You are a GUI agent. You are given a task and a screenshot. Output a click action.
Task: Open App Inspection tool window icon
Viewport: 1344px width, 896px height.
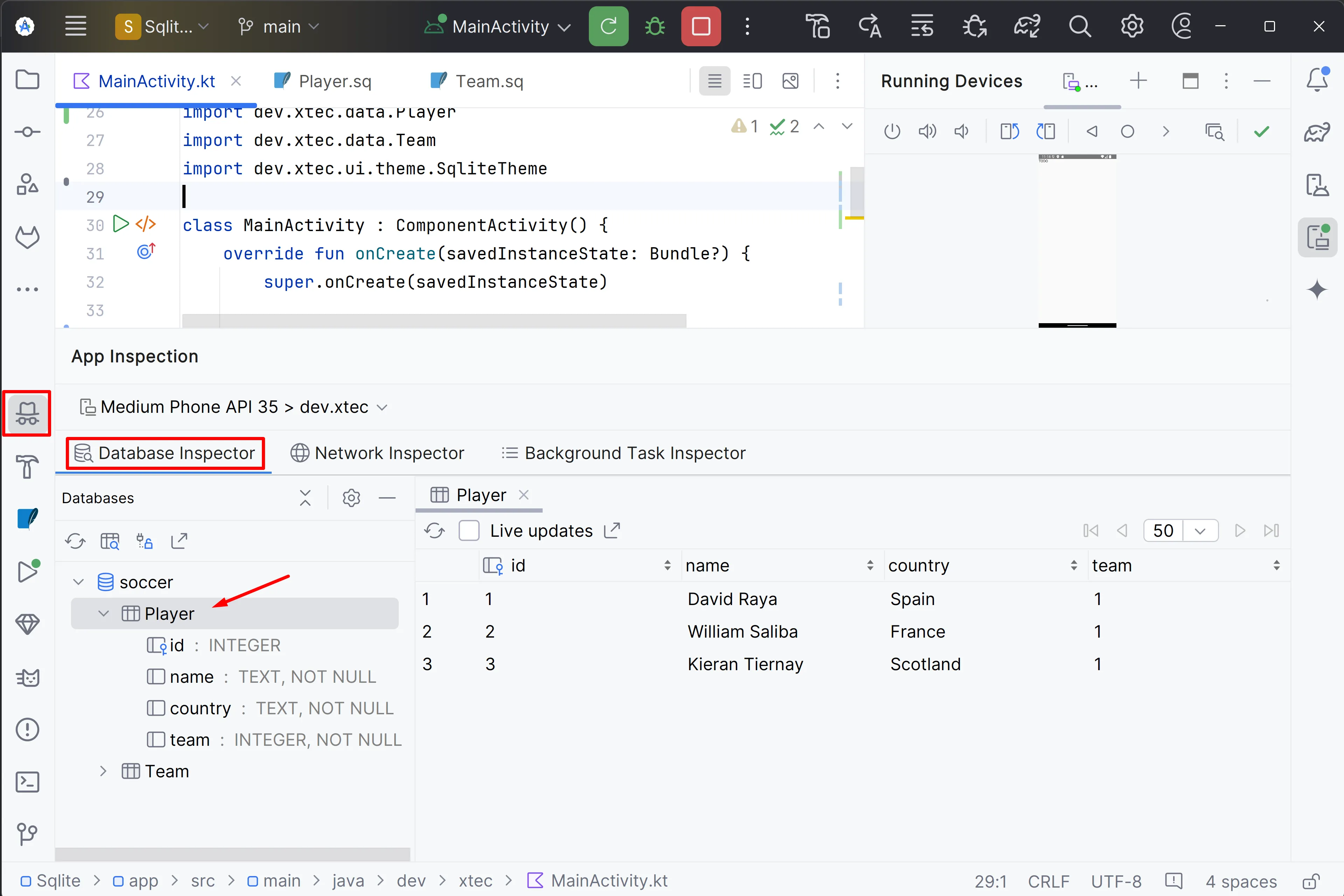click(27, 413)
